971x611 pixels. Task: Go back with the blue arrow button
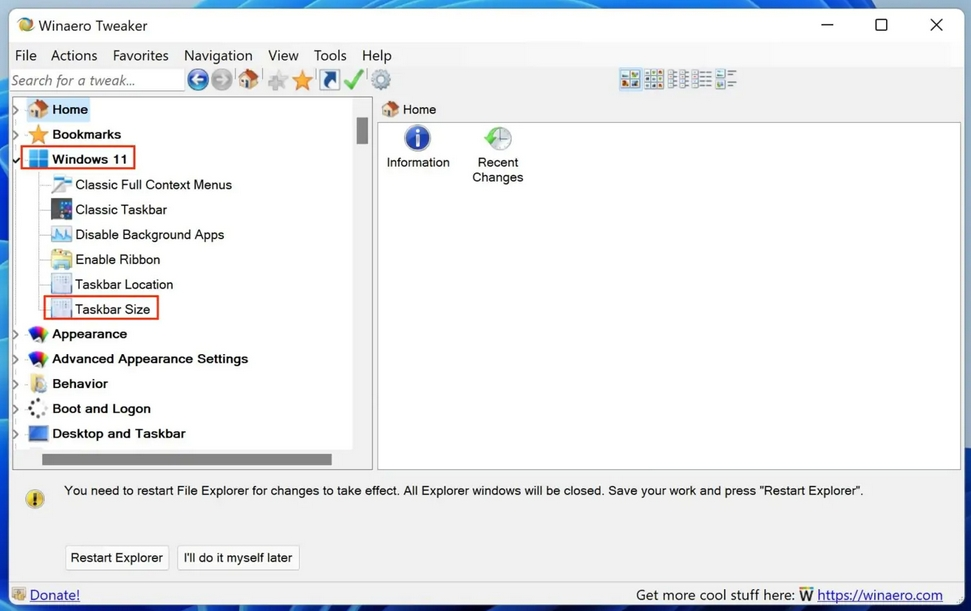tap(198, 80)
